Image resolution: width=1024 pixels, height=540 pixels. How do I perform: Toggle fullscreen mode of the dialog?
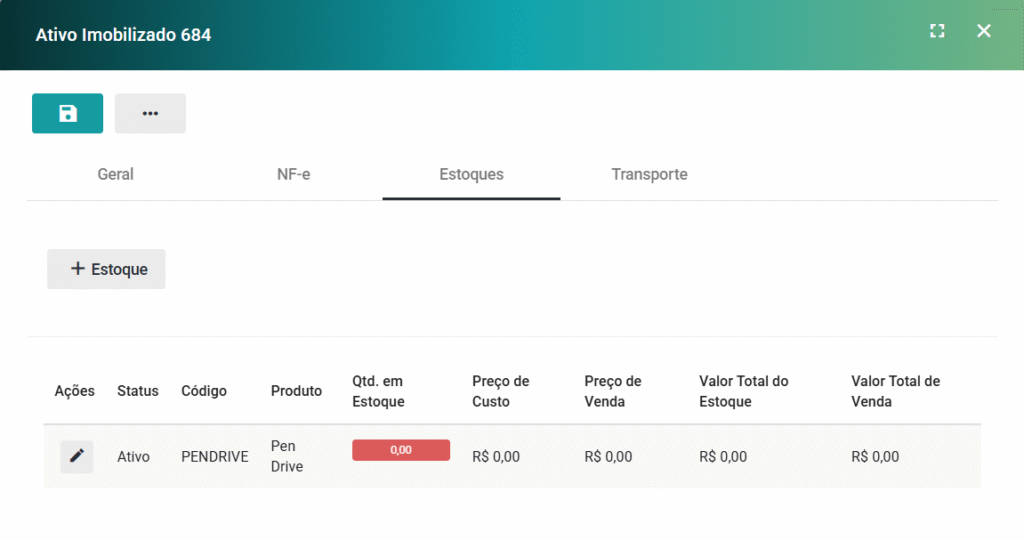pos(937,31)
